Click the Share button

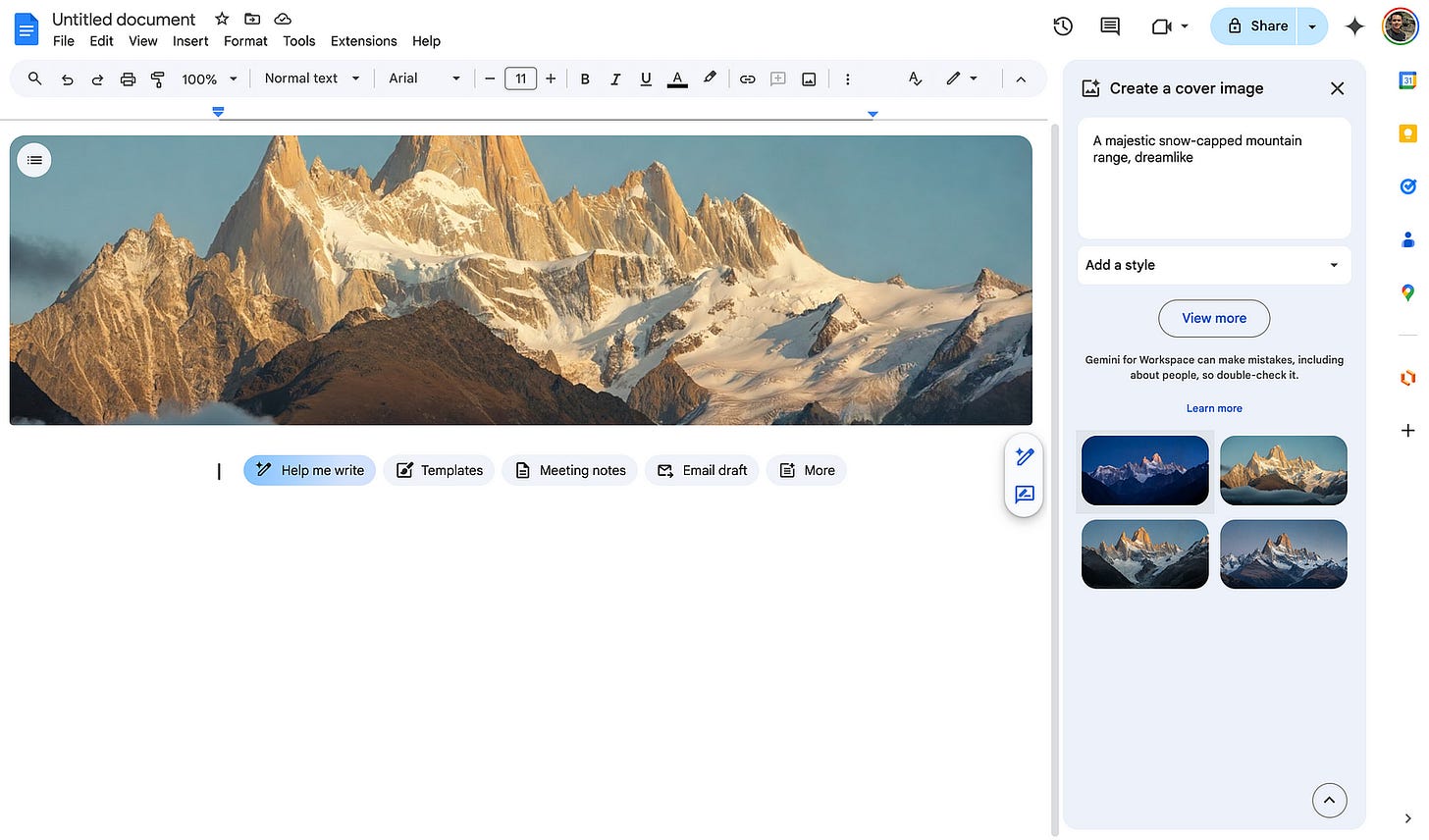point(1255,26)
